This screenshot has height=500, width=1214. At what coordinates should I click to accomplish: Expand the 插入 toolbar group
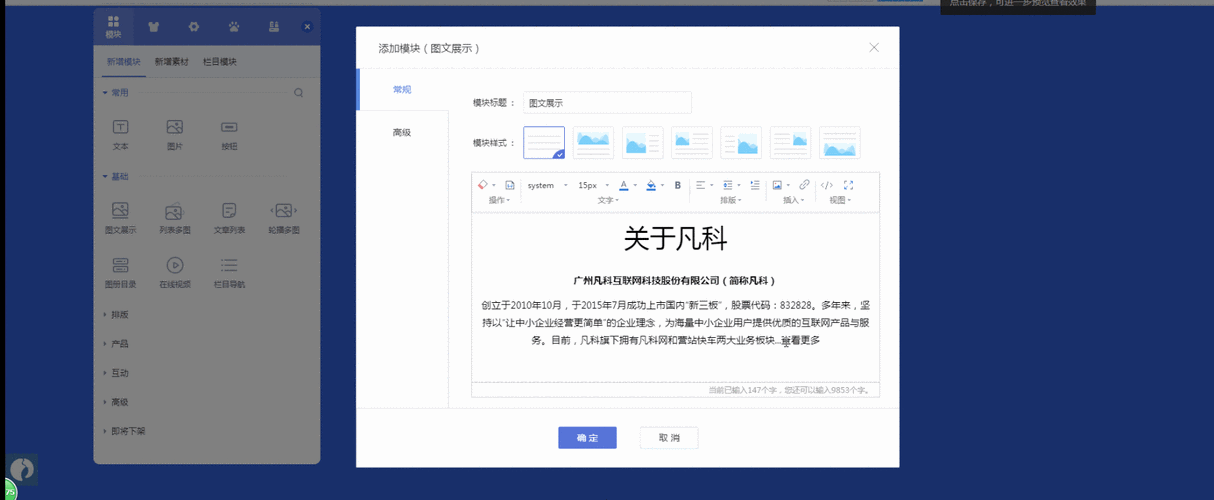pos(793,200)
